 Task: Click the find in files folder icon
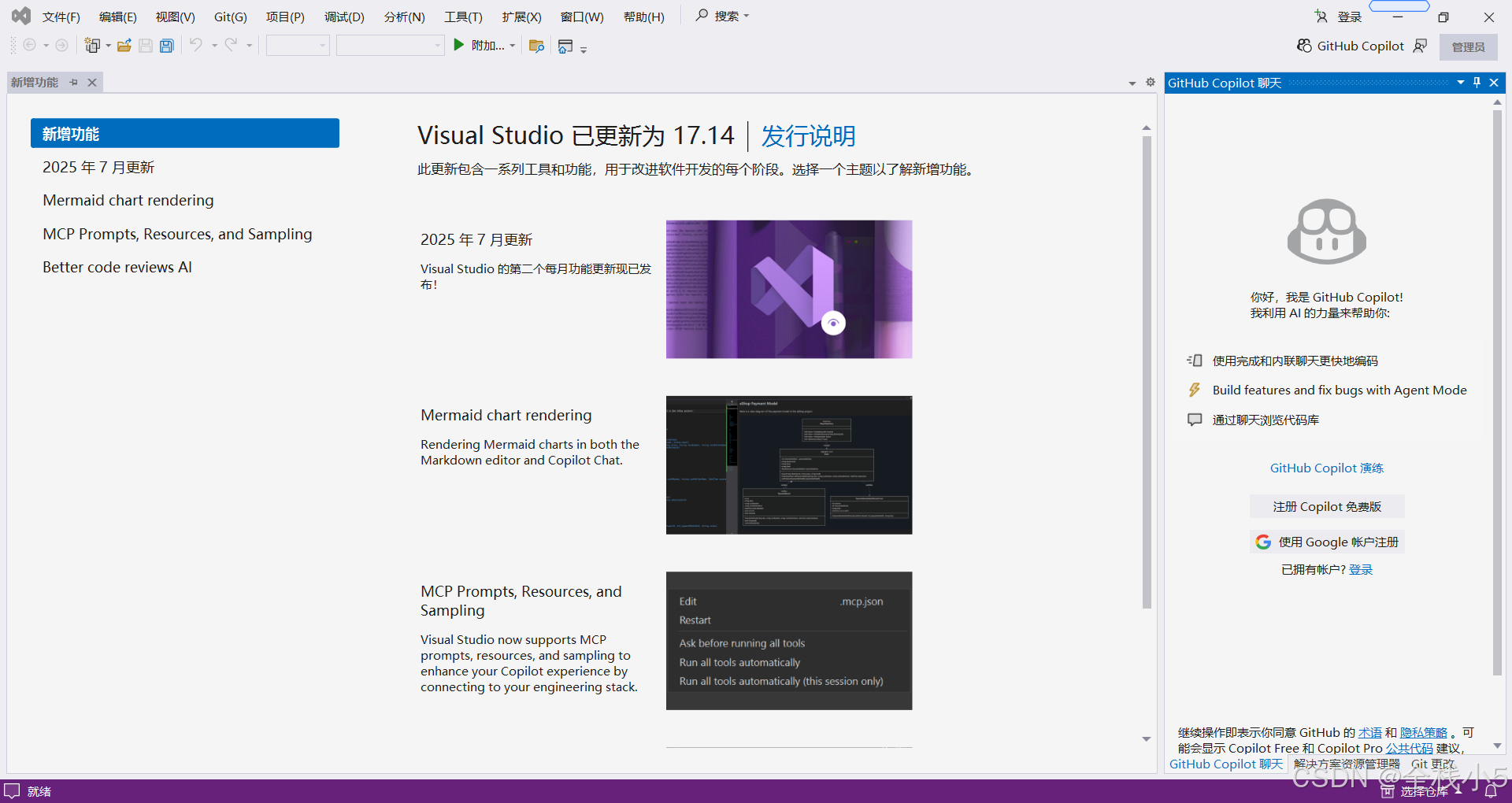(537, 46)
